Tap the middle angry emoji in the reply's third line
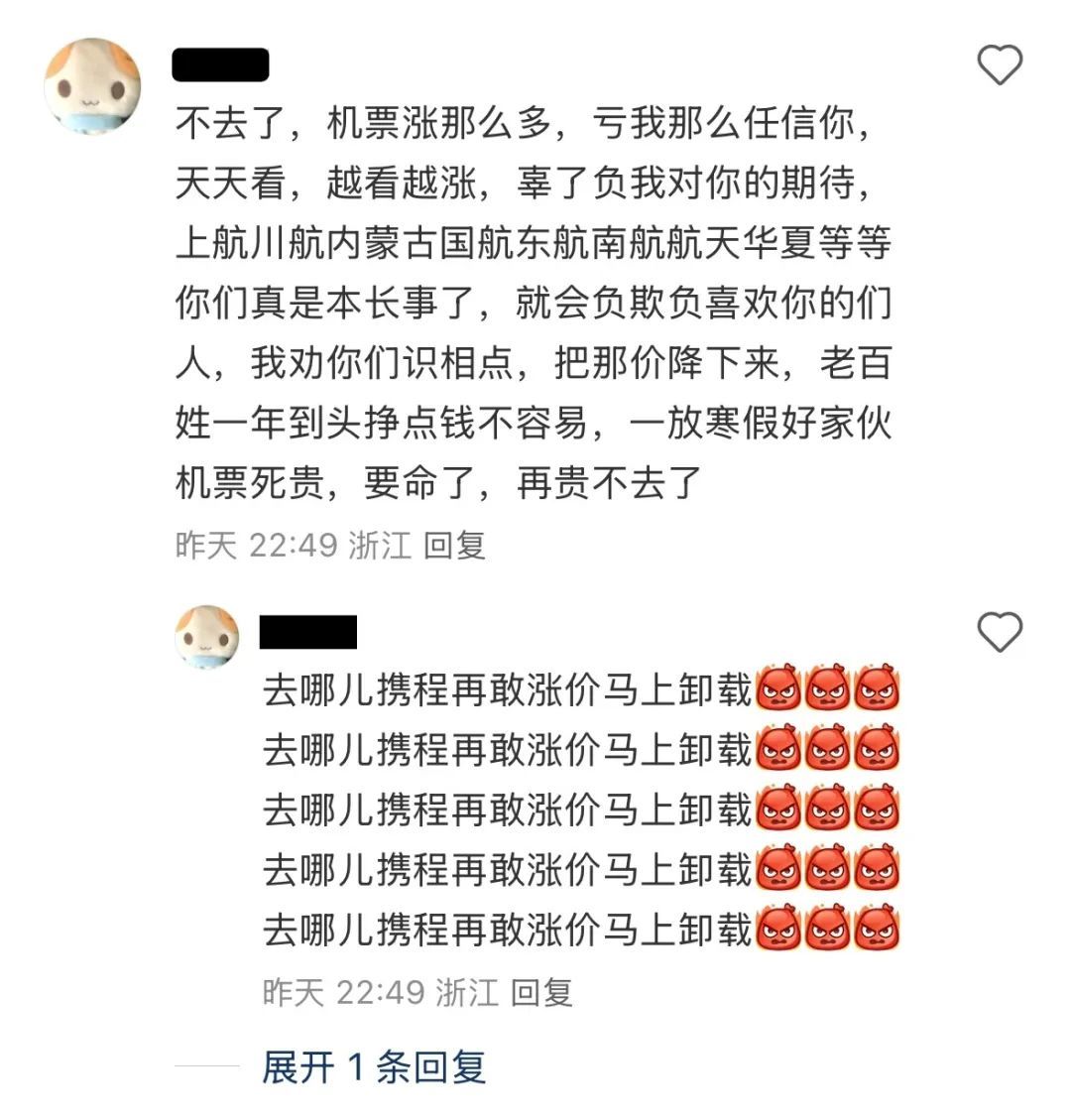This screenshot has height=1120, width=1071. tap(827, 809)
